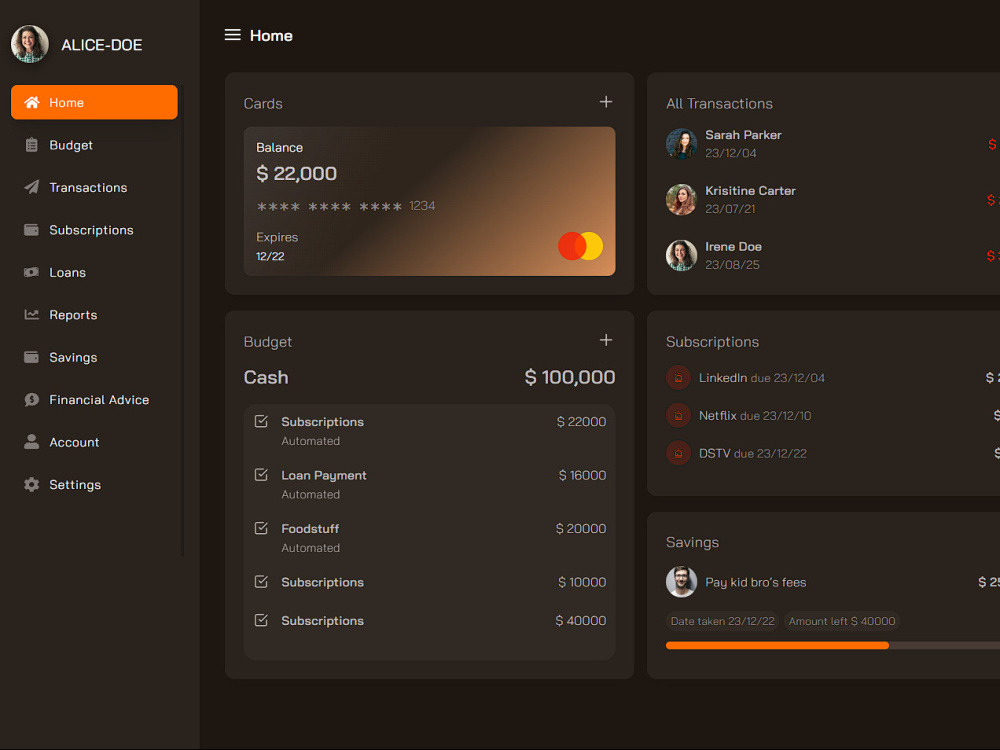Screen dimensions: 1000x750
Task: Click the card expiry date 12/22
Action: click(270, 256)
